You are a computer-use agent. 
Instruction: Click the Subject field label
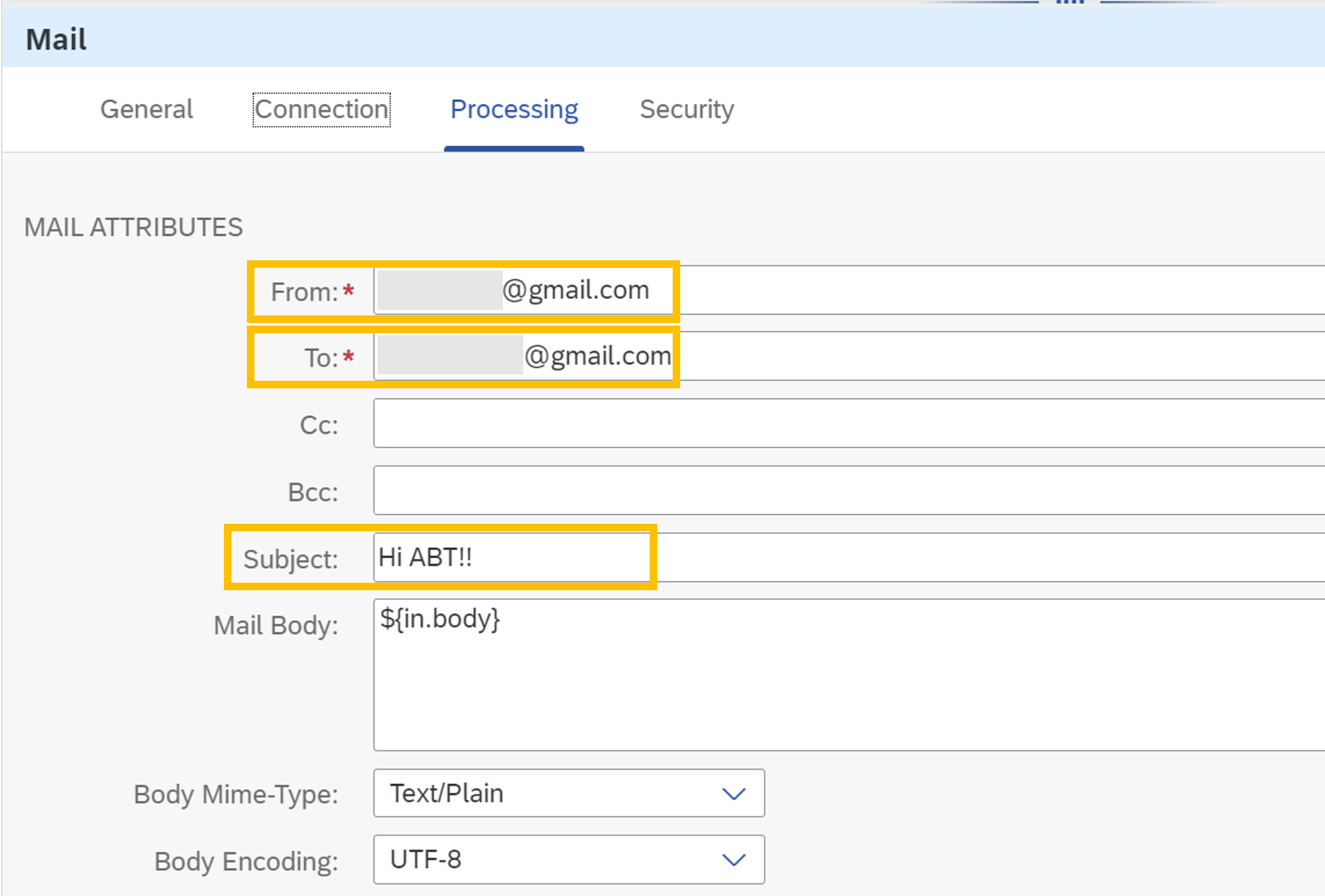290,559
